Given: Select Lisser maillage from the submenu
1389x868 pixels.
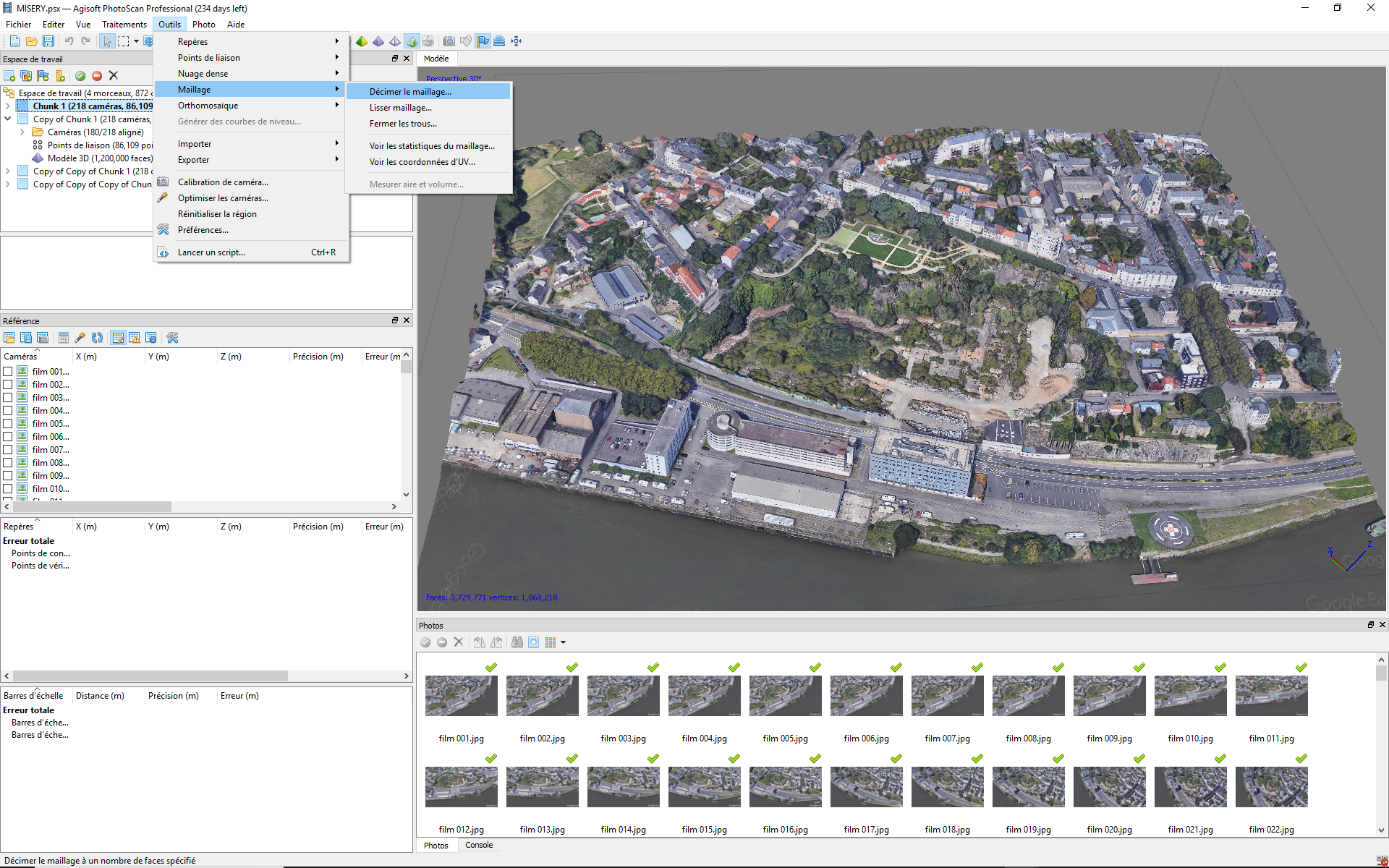Looking at the screenshot, I should tap(400, 108).
